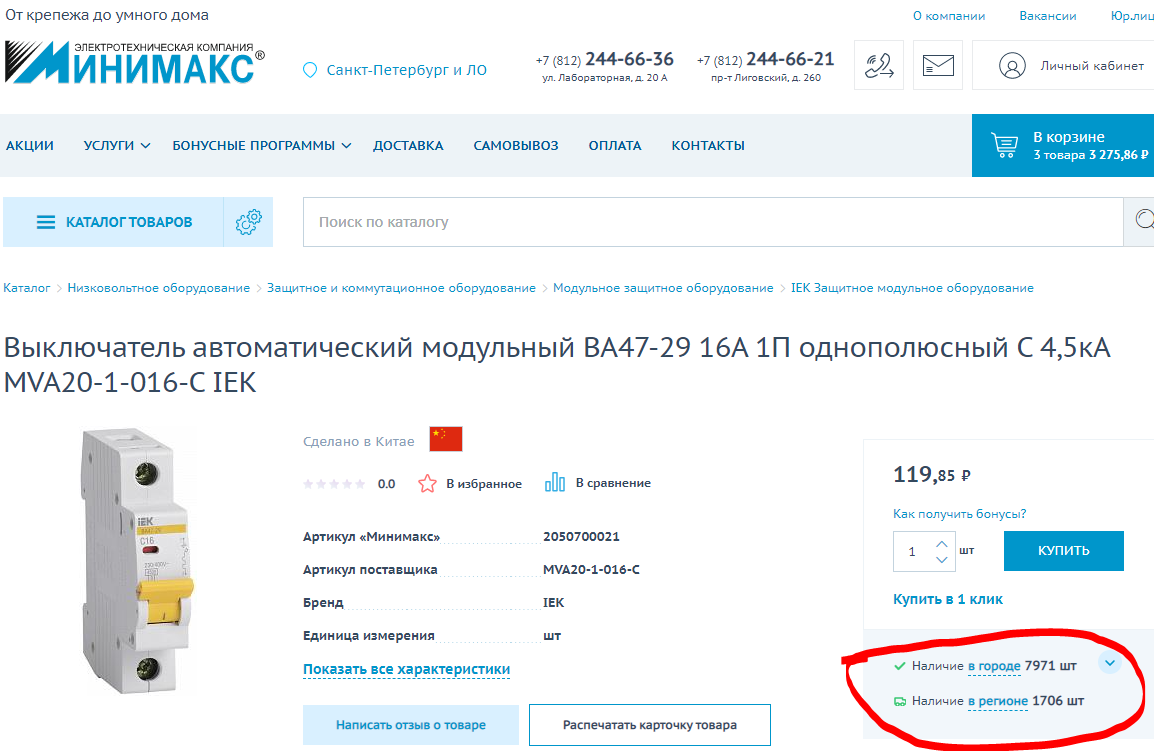
Task: Click the supplier code MVA20-1-016-C value
Action: point(591,570)
